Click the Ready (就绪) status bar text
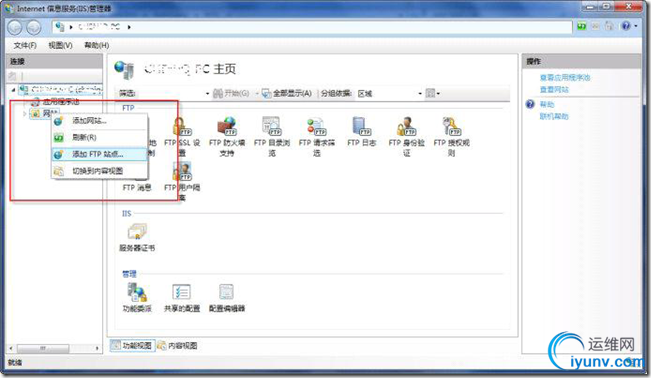The image size is (651, 378). [15, 363]
